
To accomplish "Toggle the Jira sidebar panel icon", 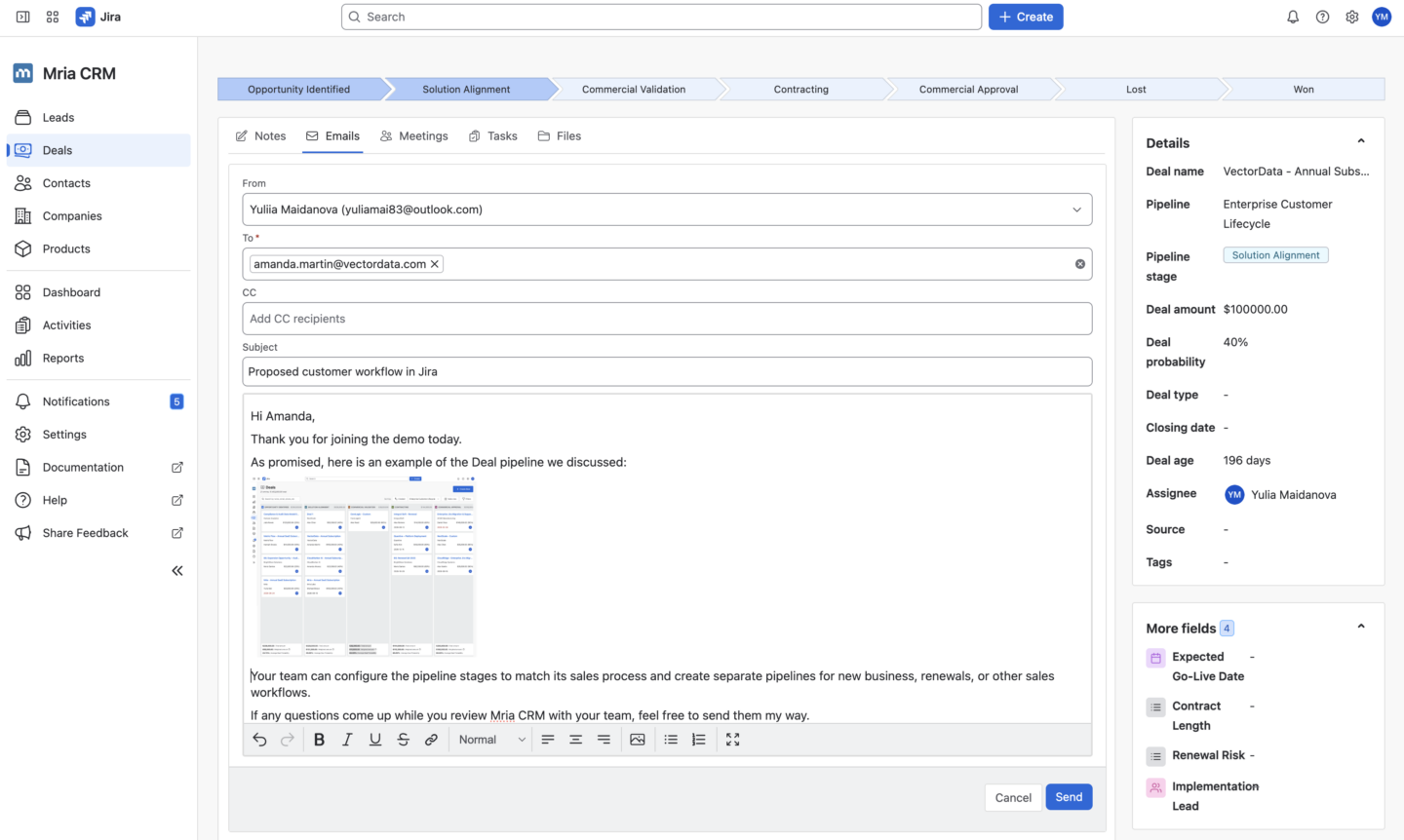I will point(22,17).
